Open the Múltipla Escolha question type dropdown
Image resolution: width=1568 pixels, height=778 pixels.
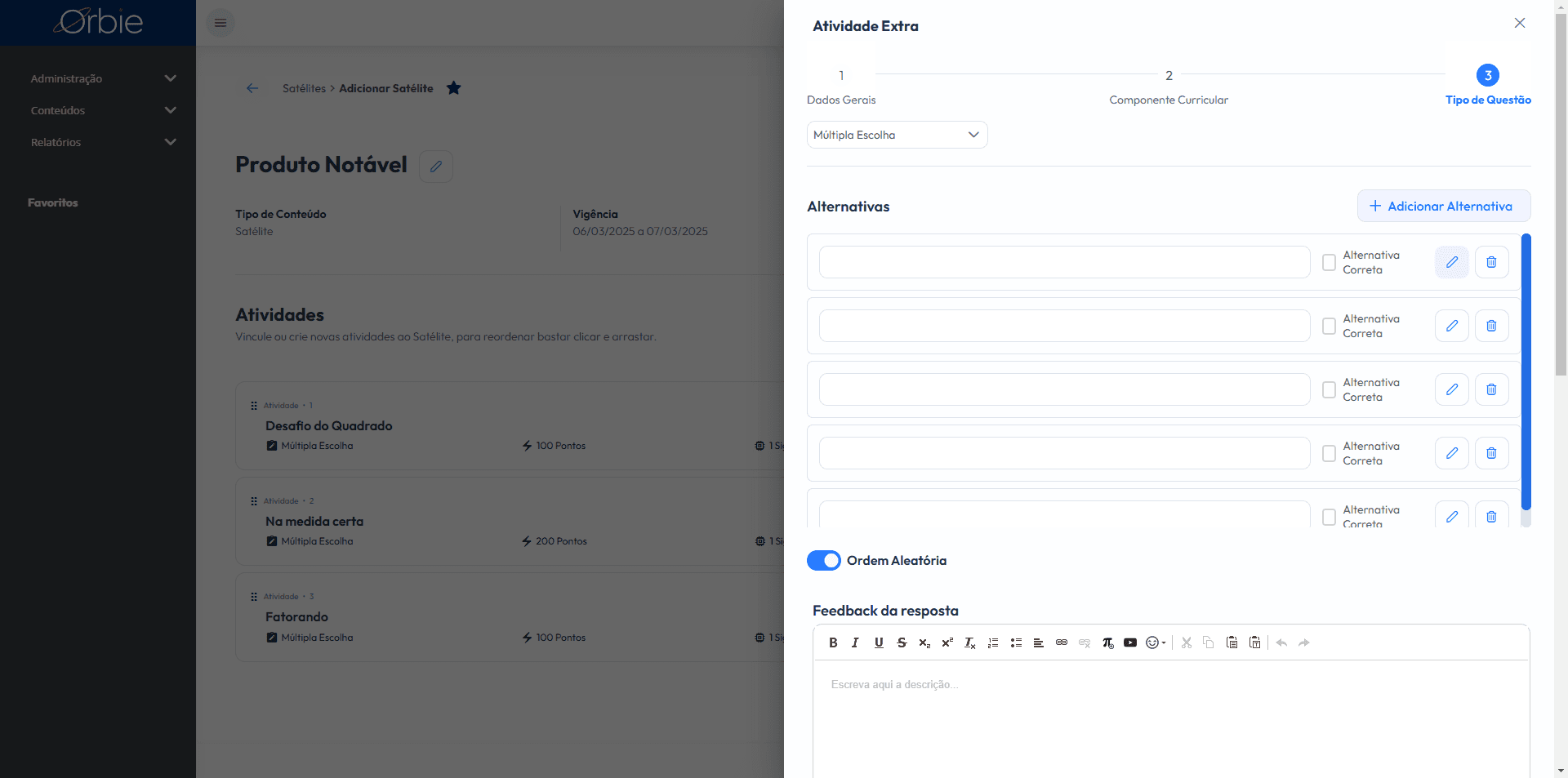[x=897, y=135]
